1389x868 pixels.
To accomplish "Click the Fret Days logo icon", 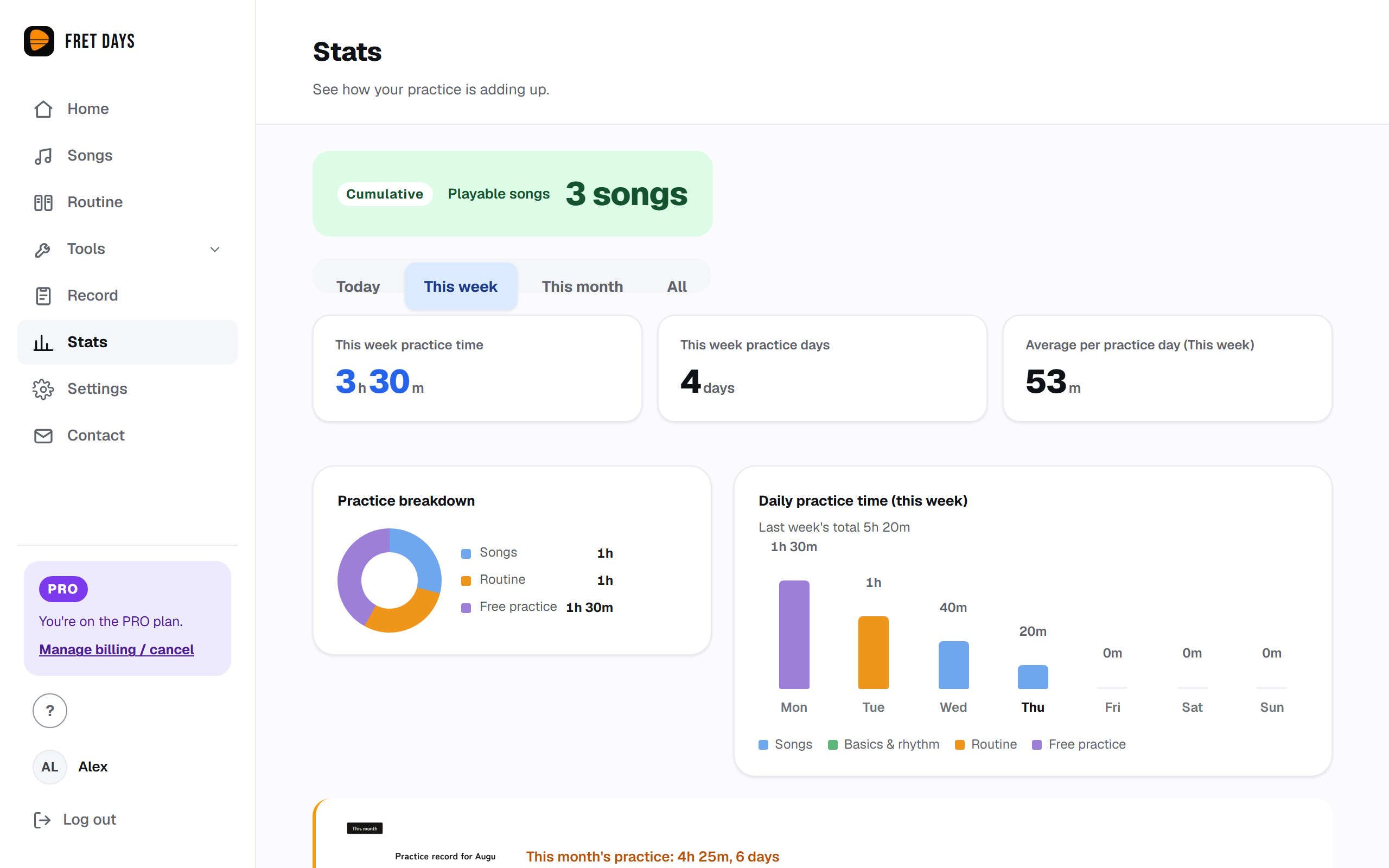I will tap(39, 41).
